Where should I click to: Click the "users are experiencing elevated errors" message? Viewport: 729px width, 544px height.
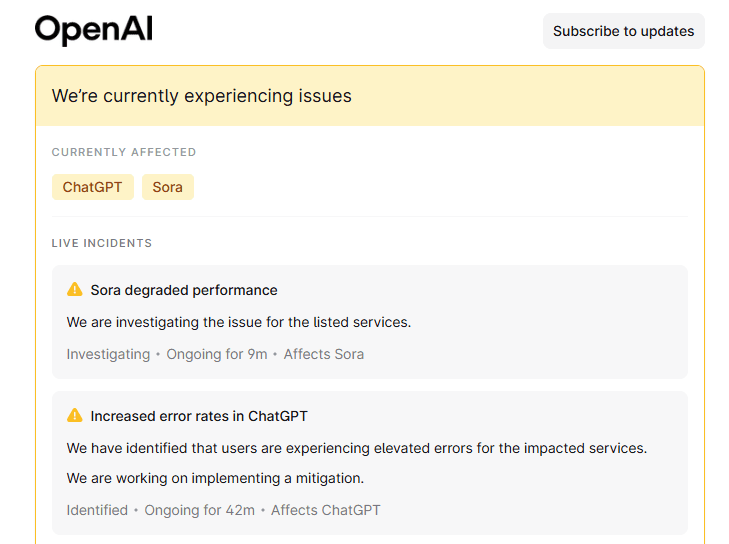coord(357,448)
